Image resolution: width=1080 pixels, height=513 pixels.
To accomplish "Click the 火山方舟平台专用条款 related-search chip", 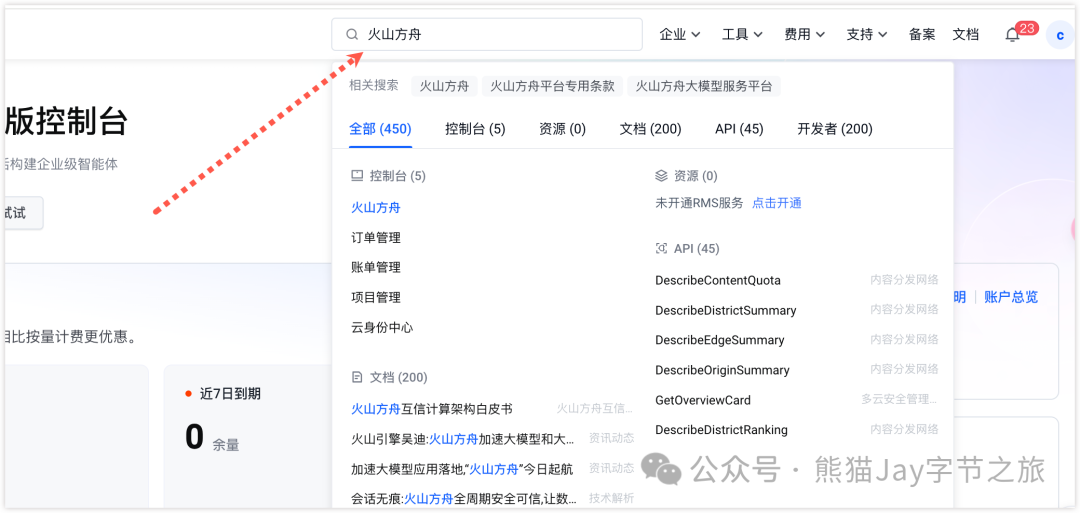I will [552, 86].
